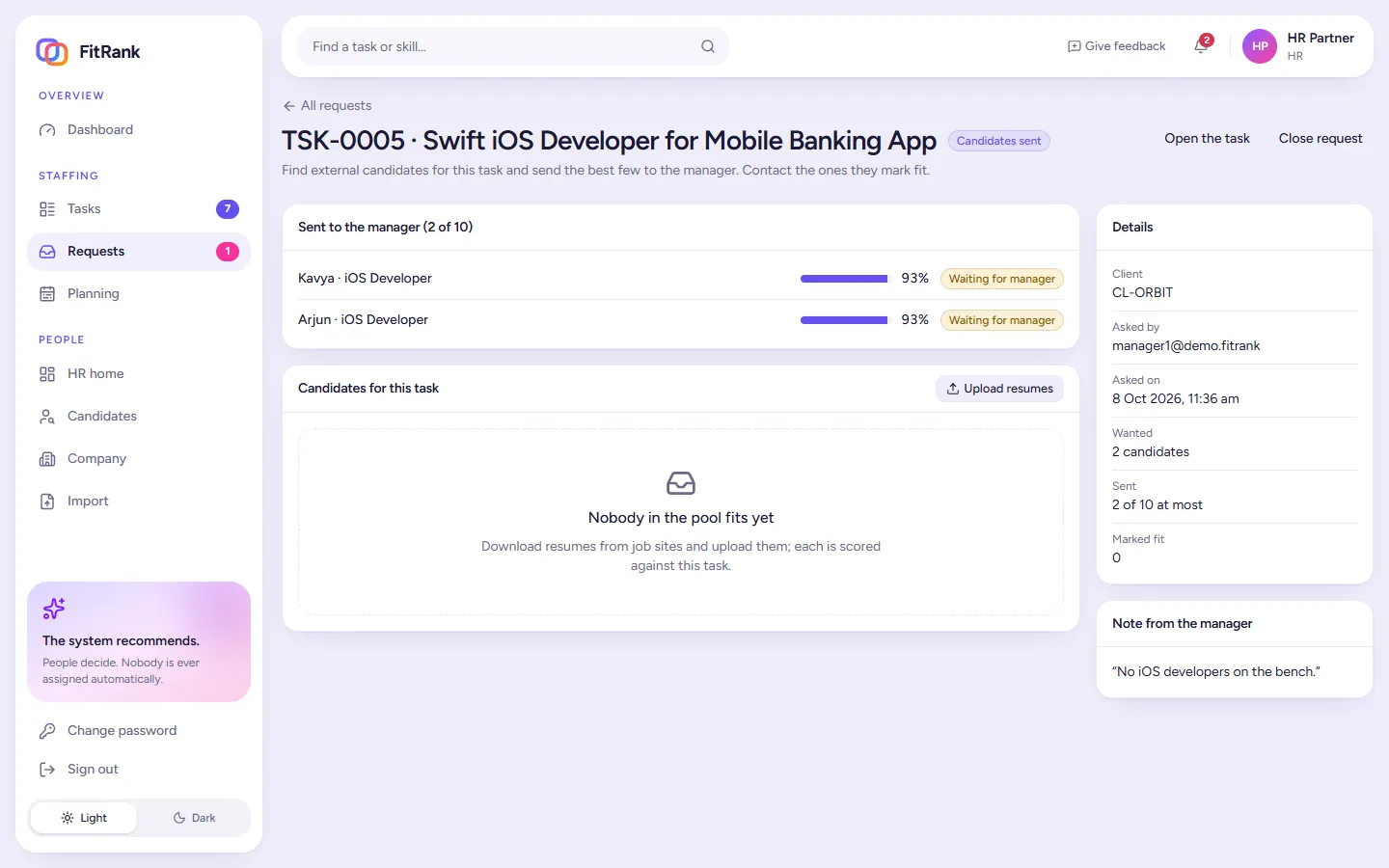Click the moon icon in theme switch

(179, 818)
